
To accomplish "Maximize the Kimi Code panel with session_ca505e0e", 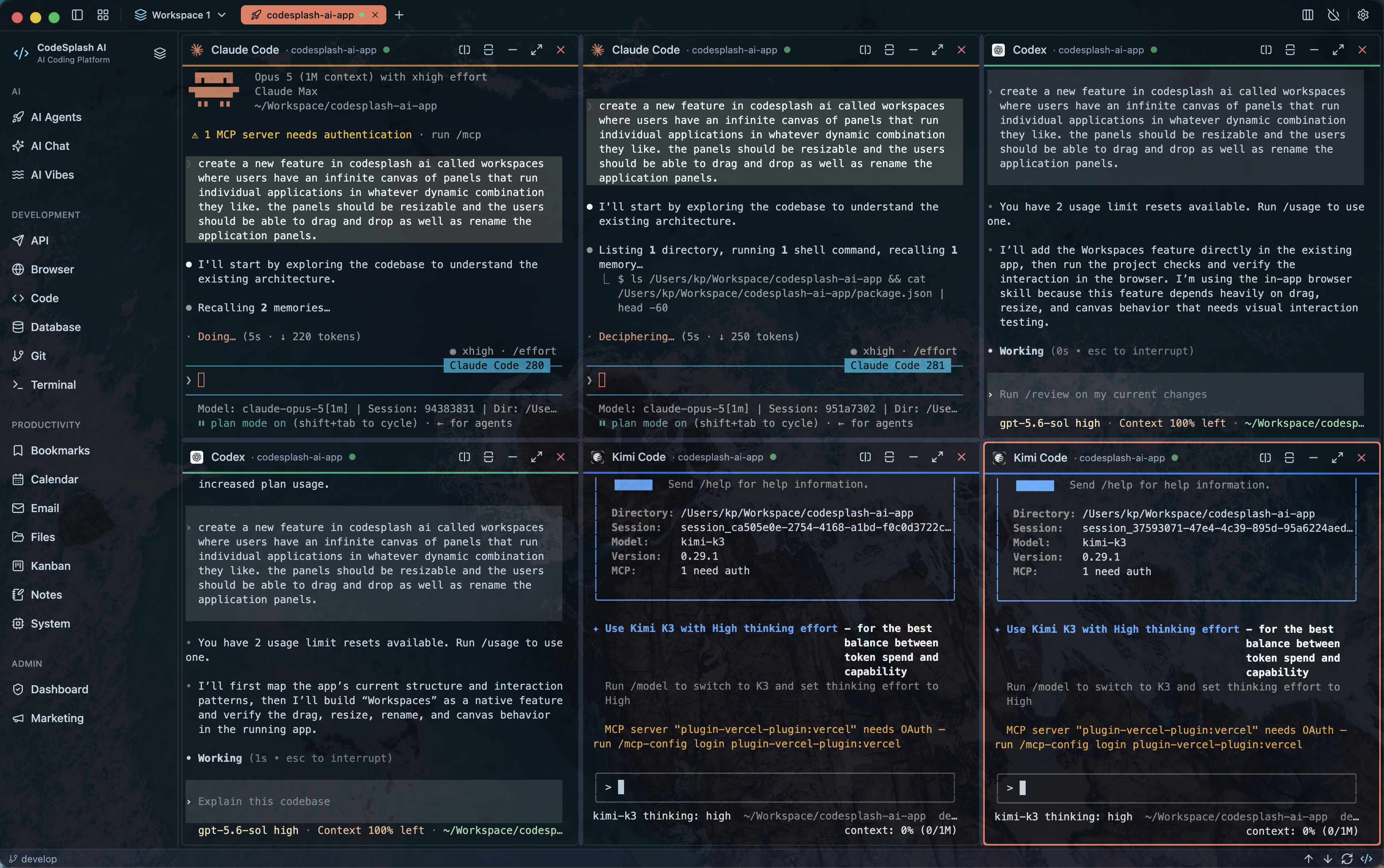I will (937, 457).
